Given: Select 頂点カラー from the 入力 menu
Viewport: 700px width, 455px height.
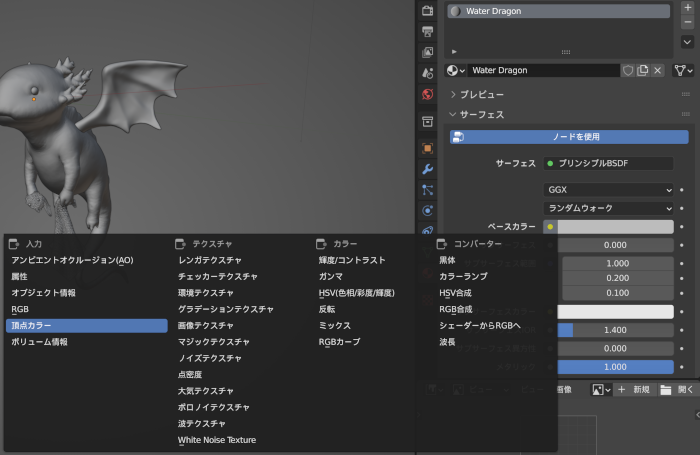Looking at the screenshot, I should click(x=86, y=326).
